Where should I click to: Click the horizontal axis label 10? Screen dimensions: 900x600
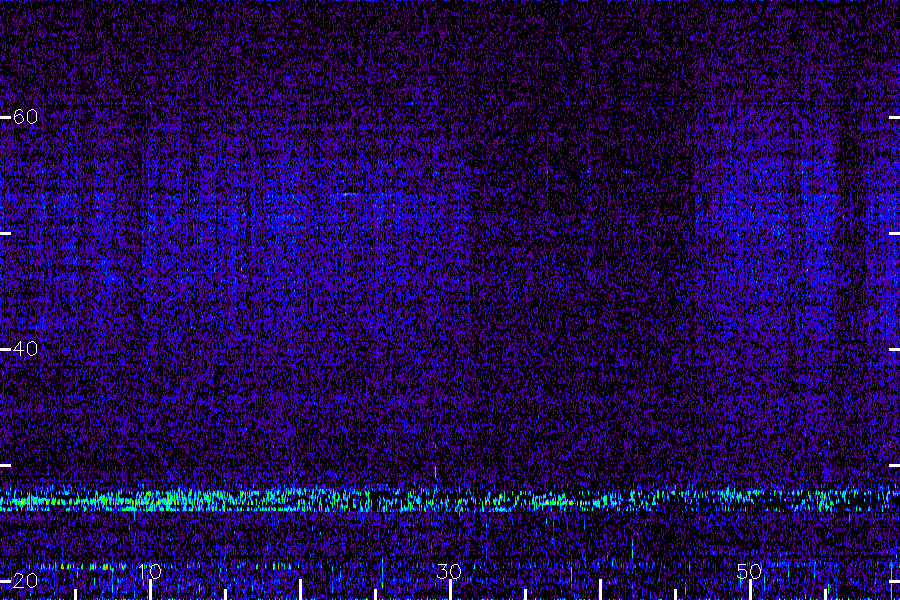pos(150,571)
